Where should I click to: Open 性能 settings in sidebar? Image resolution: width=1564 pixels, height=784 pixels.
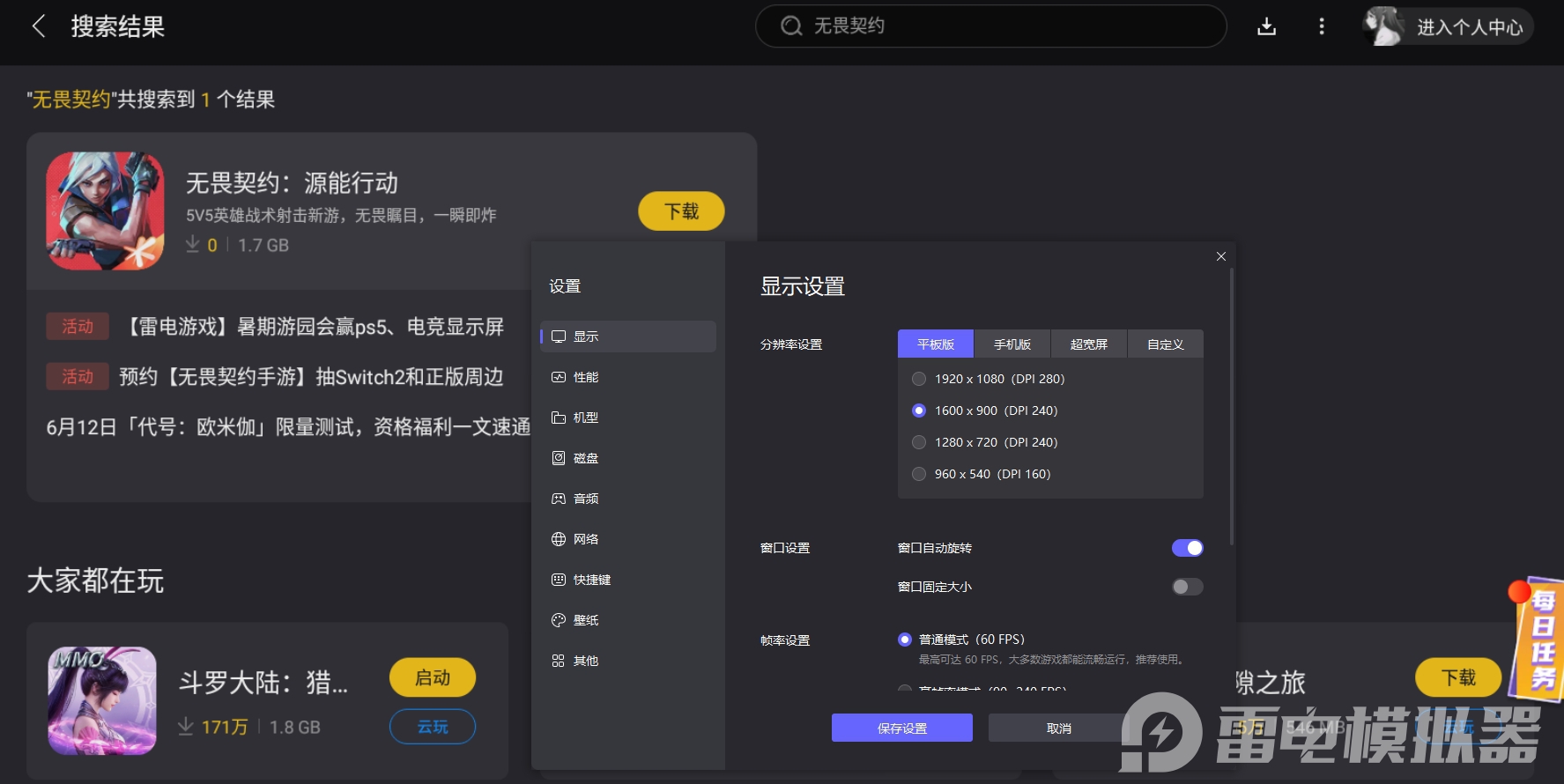click(x=585, y=377)
